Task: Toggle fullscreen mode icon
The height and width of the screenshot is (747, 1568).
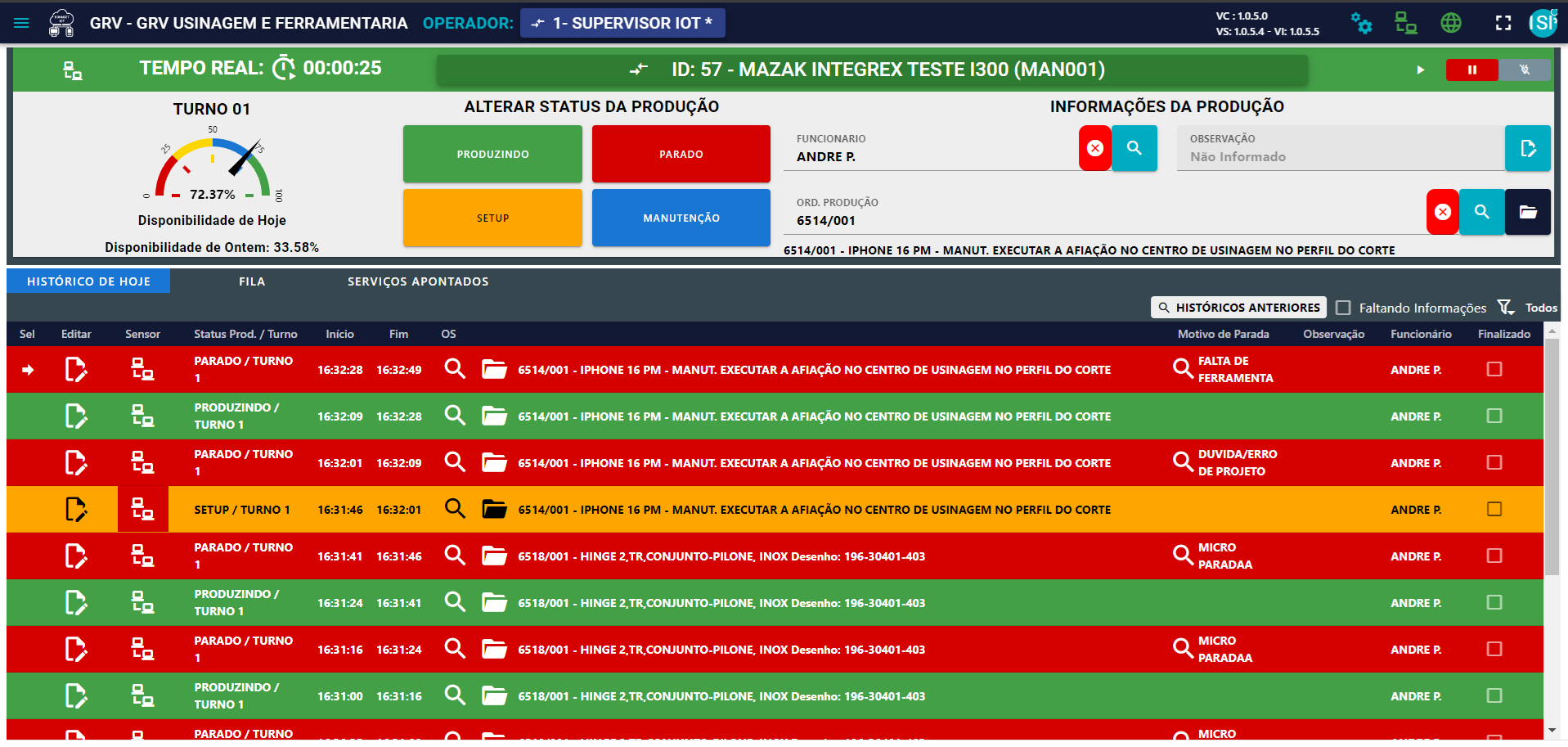Action: coord(1503,23)
